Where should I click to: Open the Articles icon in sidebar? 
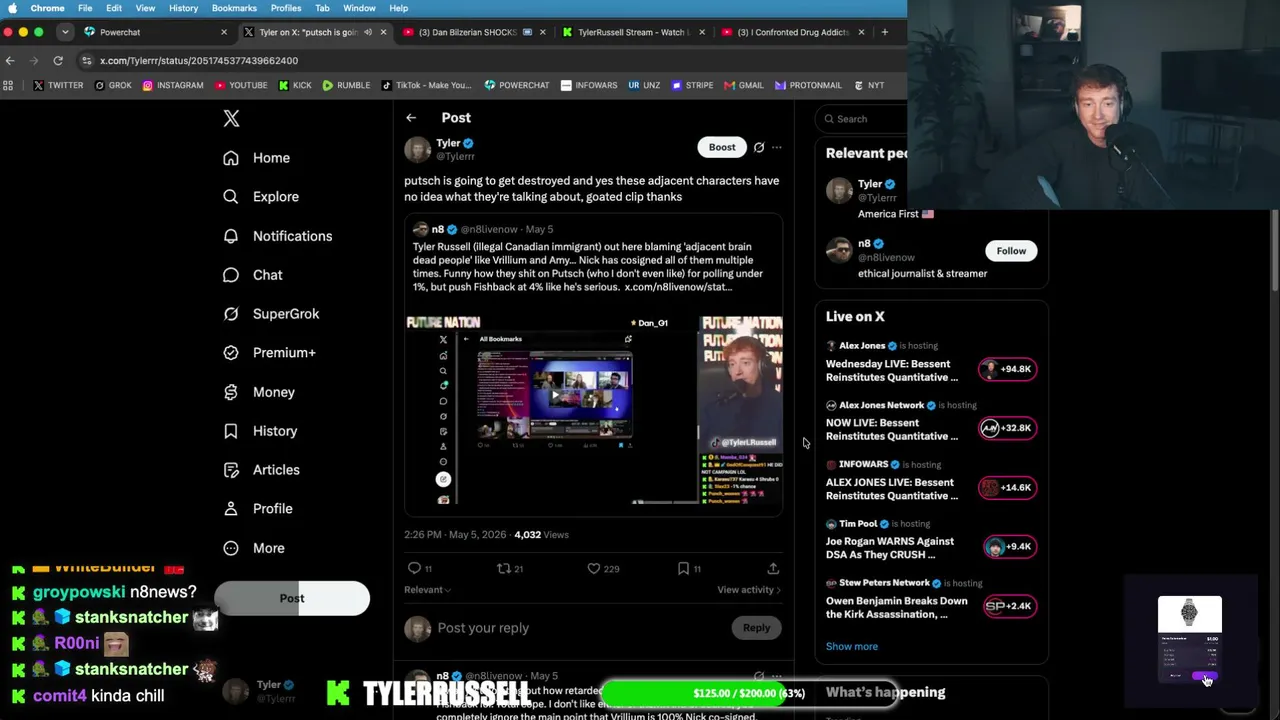point(231,470)
